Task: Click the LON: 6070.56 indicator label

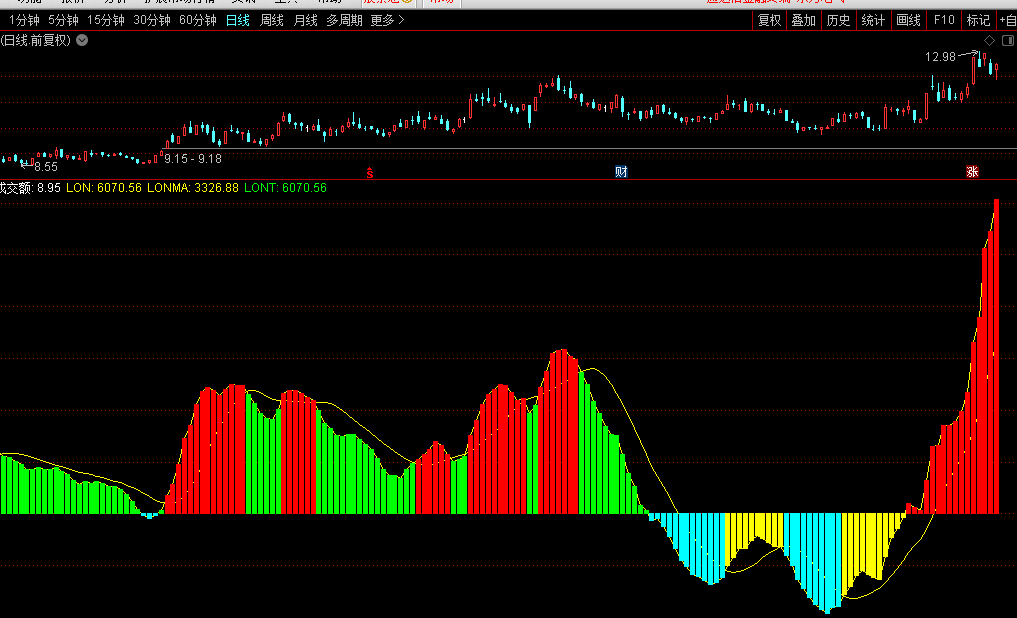Action: [x=104, y=188]
